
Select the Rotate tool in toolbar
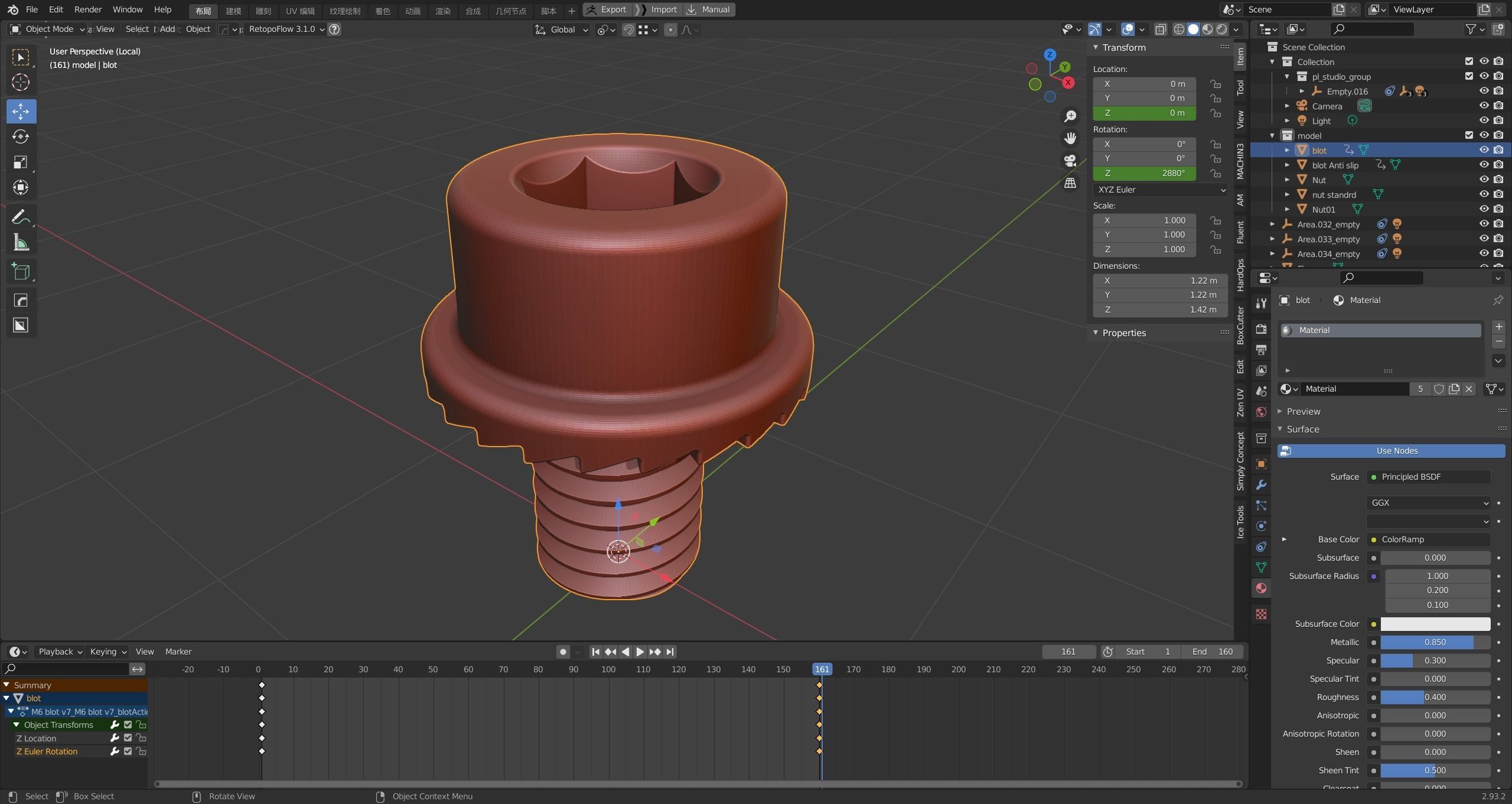coord(21,136)
